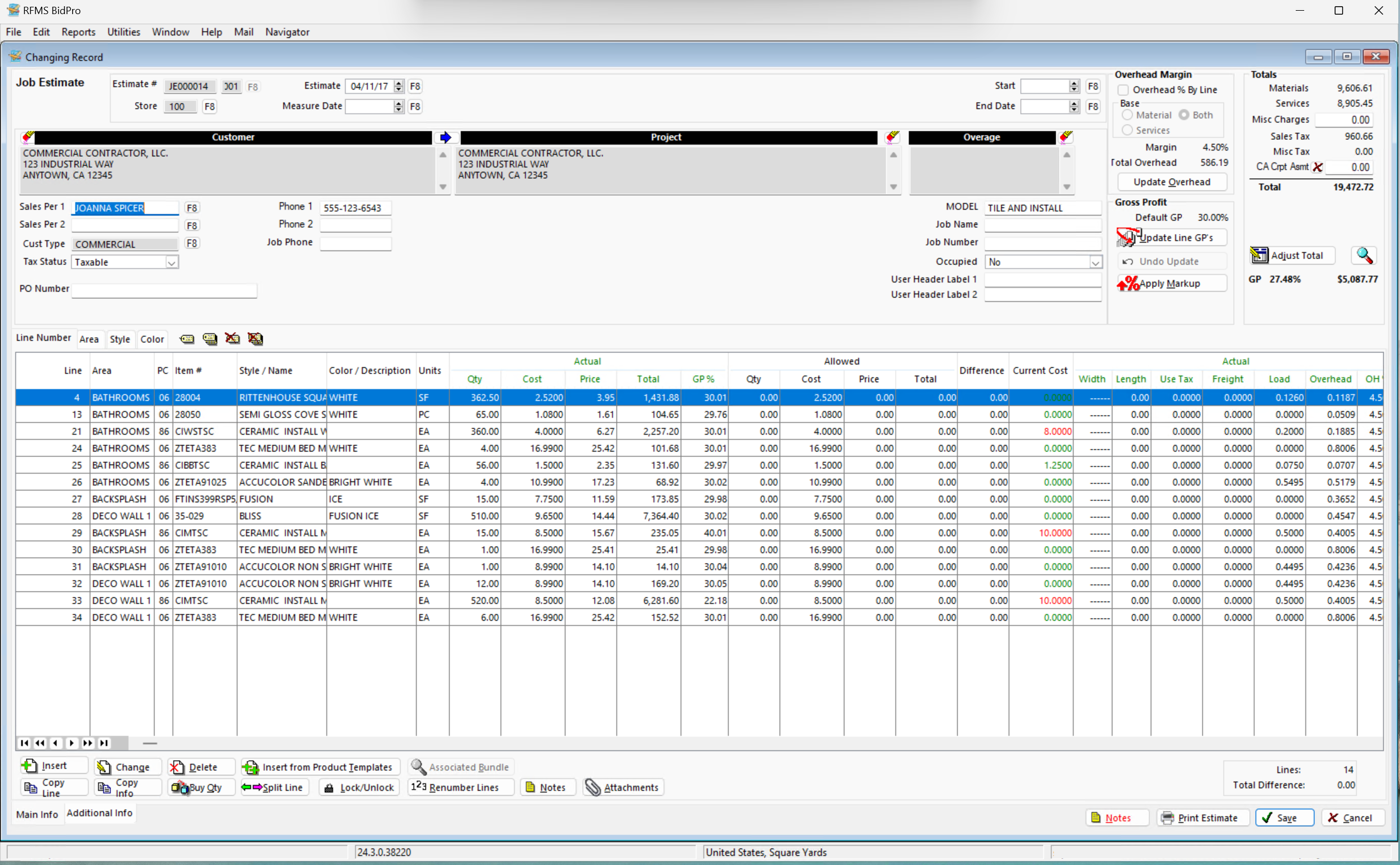Select the Both base radio button
The height and width of the screenshot is (865, 1400).
click(1184, 115)
